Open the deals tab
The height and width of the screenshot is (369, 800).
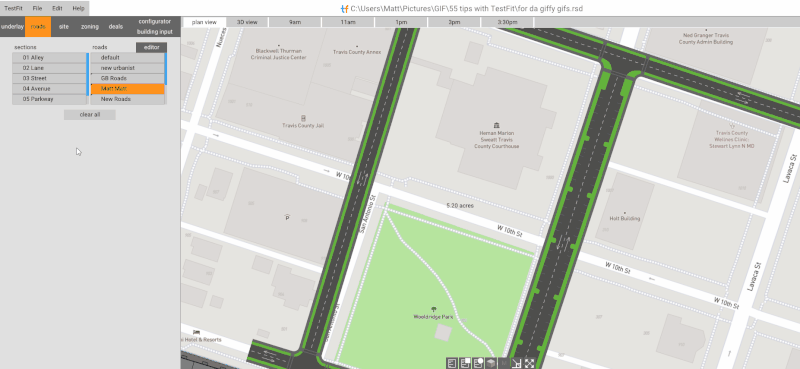pyautogui.click(x=116, y=27)
